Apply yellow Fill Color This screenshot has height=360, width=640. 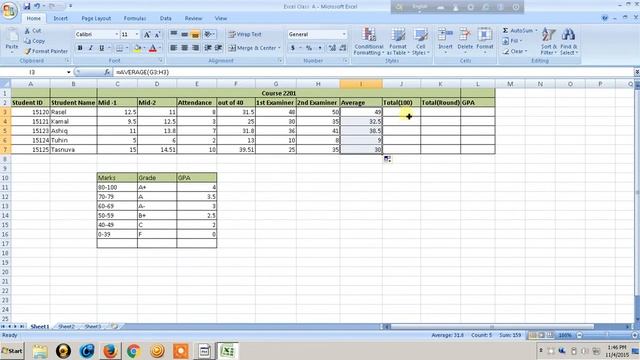pos(137,48)
